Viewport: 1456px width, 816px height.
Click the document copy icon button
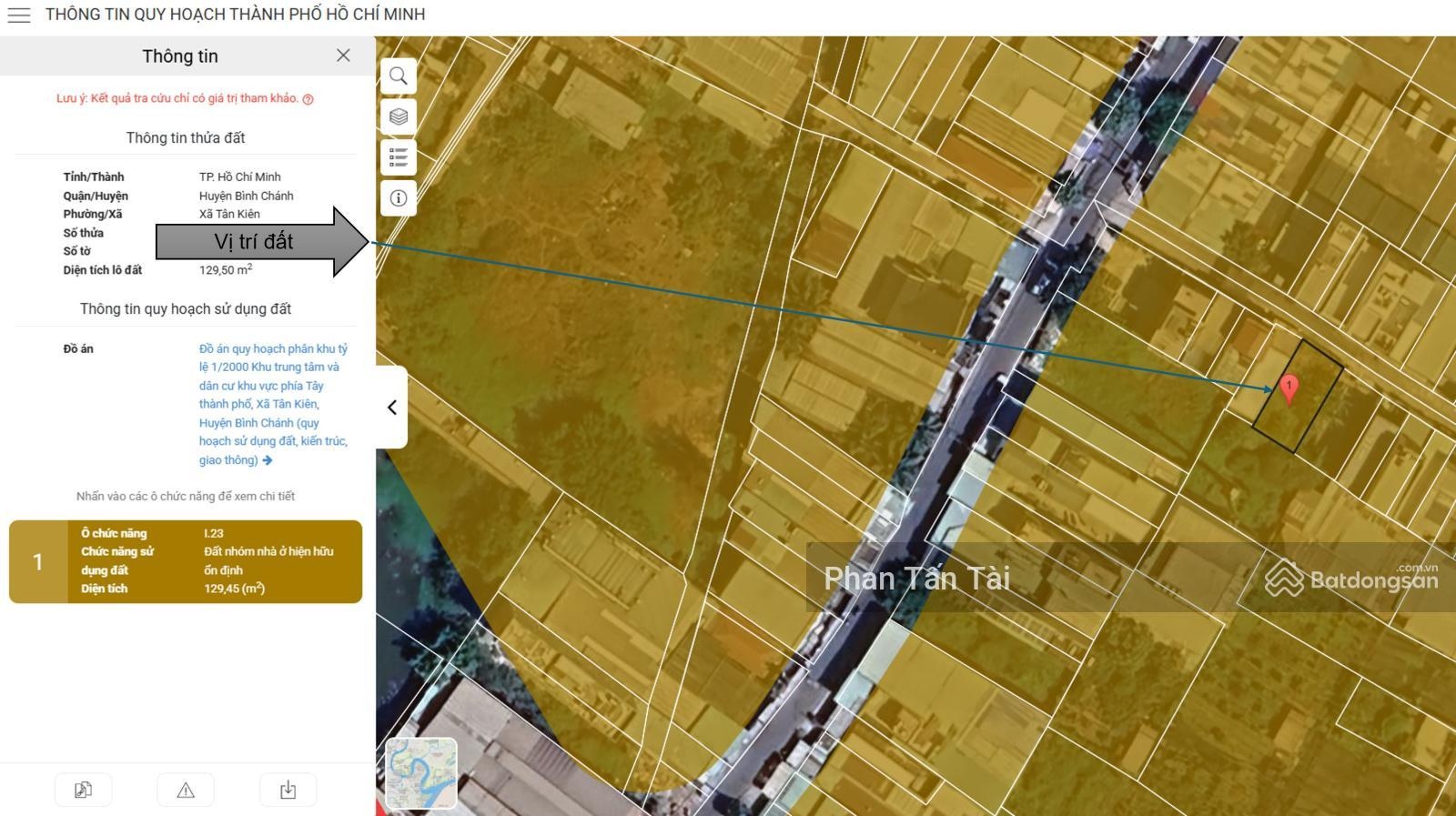pyautogui.click(x=84, y=790)
